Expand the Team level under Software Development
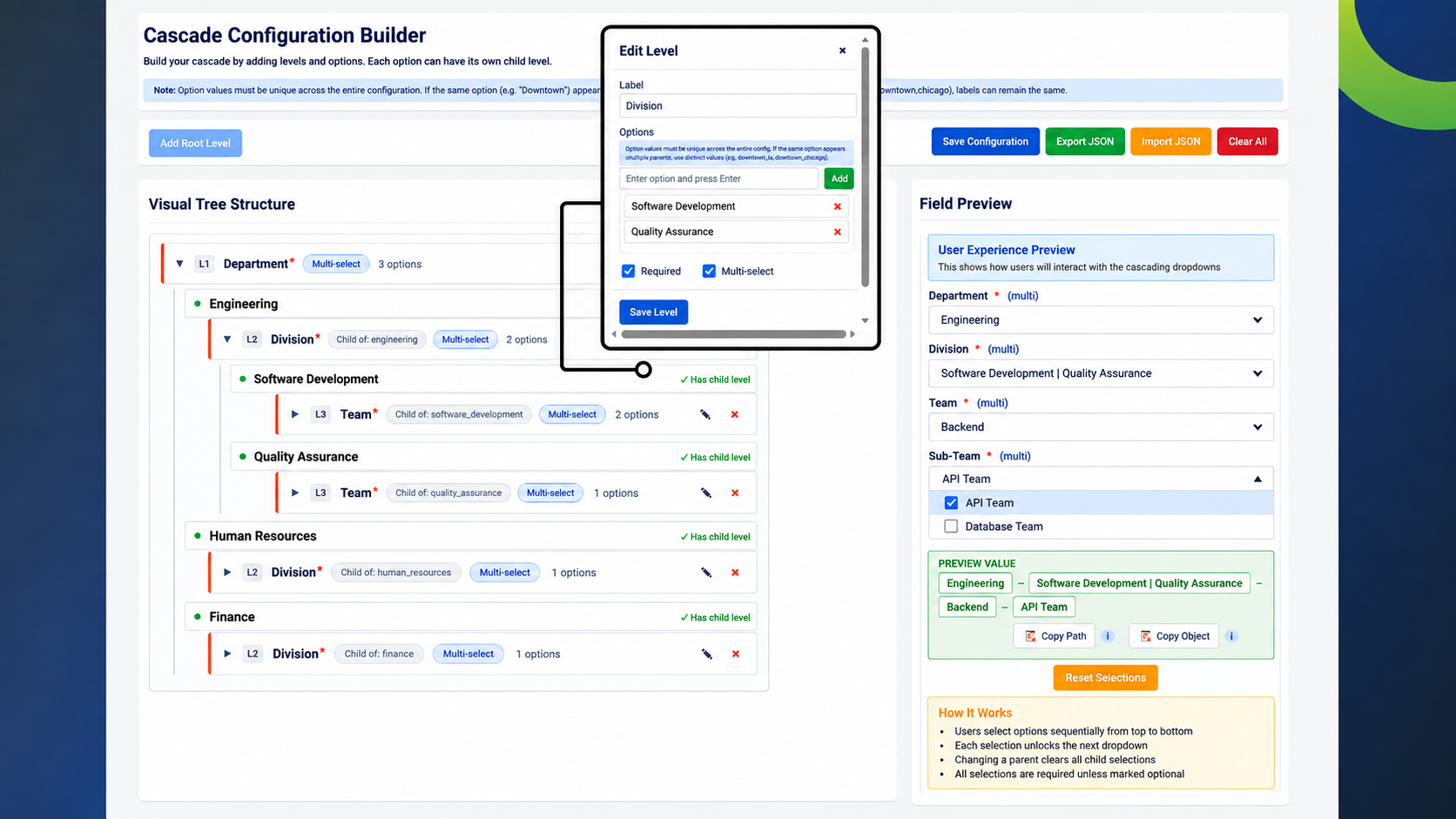 pos(295,414)
